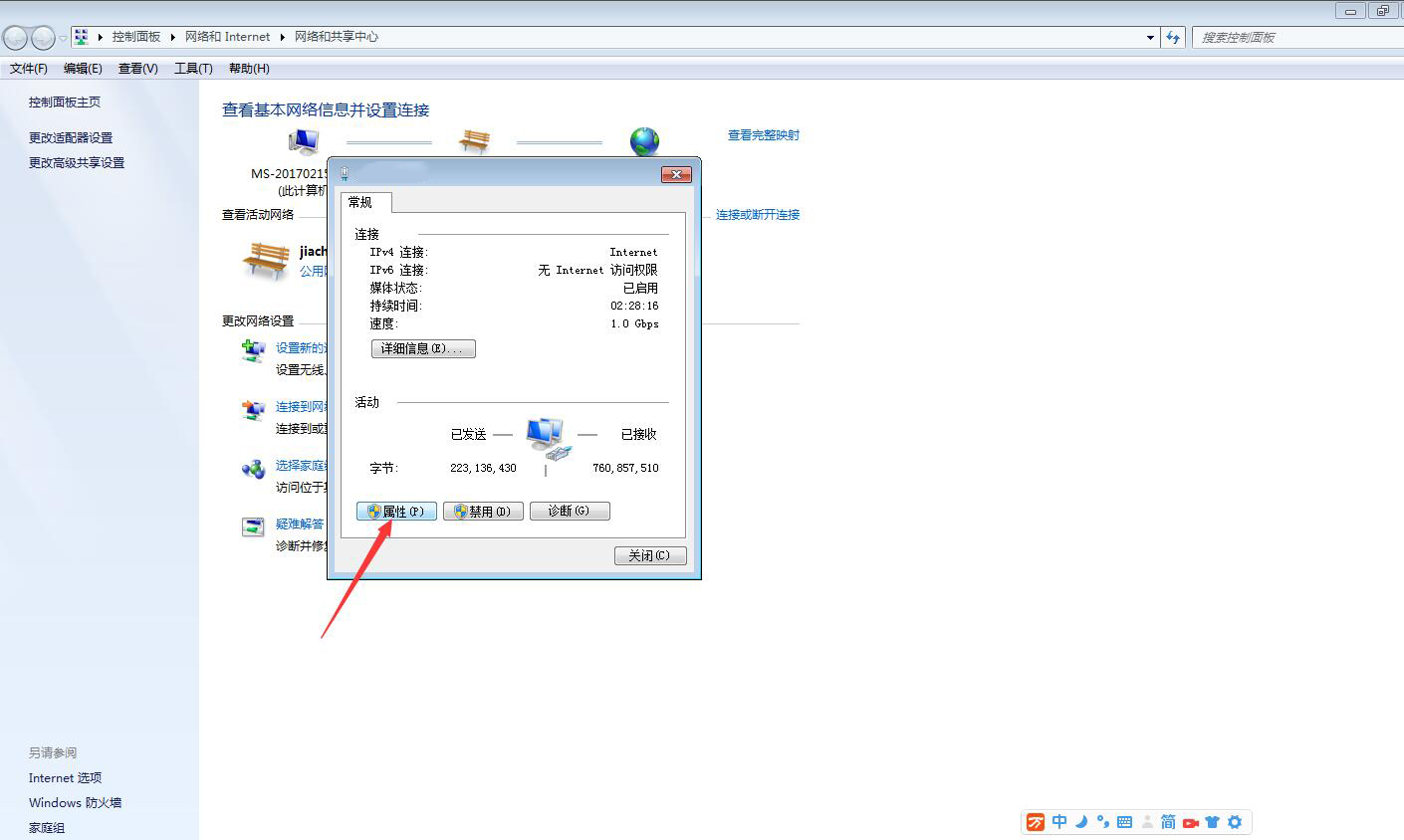Select the 常规 tab in dialog
The width and height of the screenshot is (1404, 840).
[x=365, y=202]
